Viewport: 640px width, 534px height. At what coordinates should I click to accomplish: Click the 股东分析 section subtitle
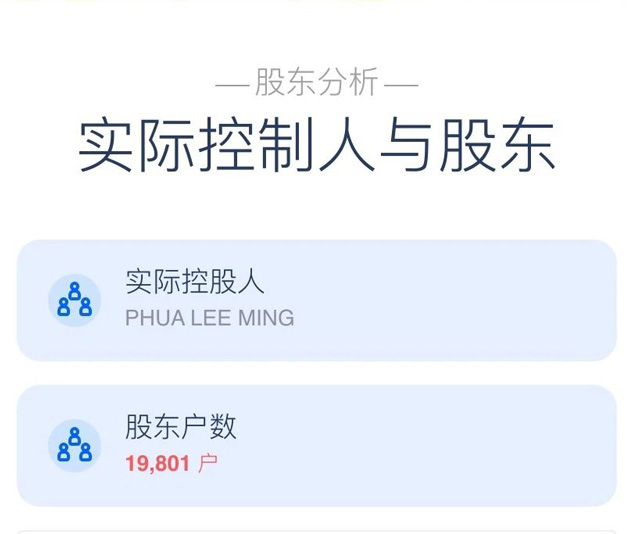tap(317, 83)
